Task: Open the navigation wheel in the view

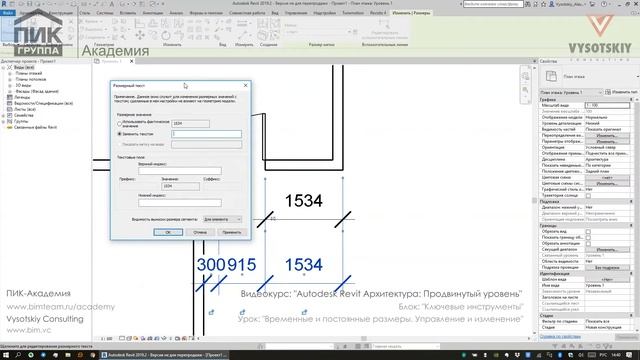Action: pos(525,76)
